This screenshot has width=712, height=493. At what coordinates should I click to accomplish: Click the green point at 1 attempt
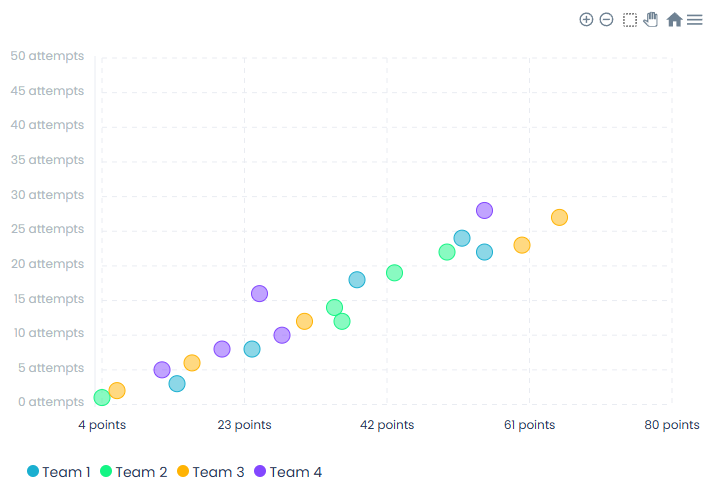(x=102, y=398)
